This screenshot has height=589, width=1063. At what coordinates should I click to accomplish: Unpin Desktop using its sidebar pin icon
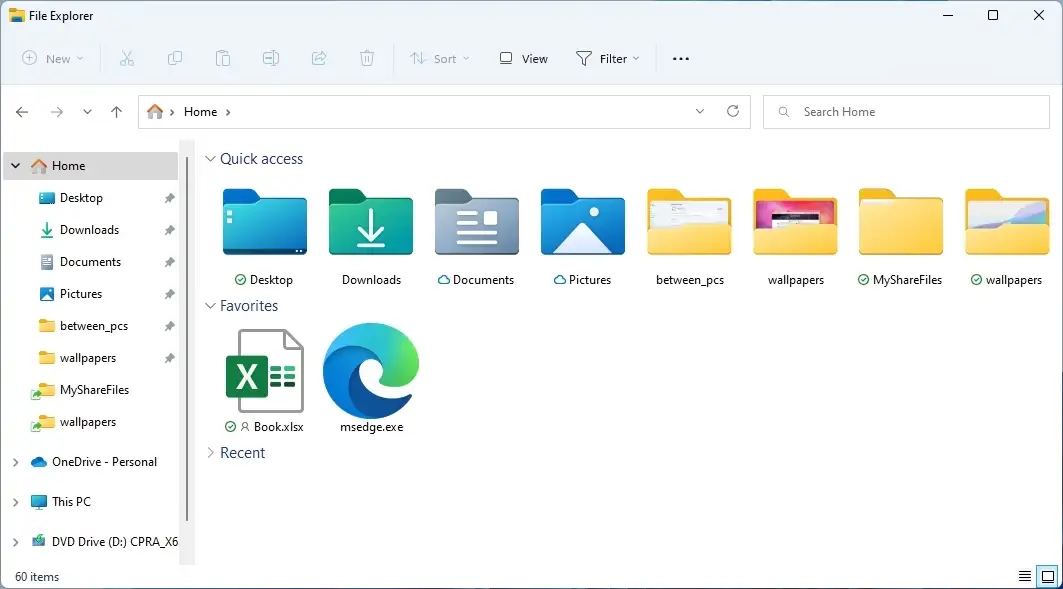pos(170,198)
